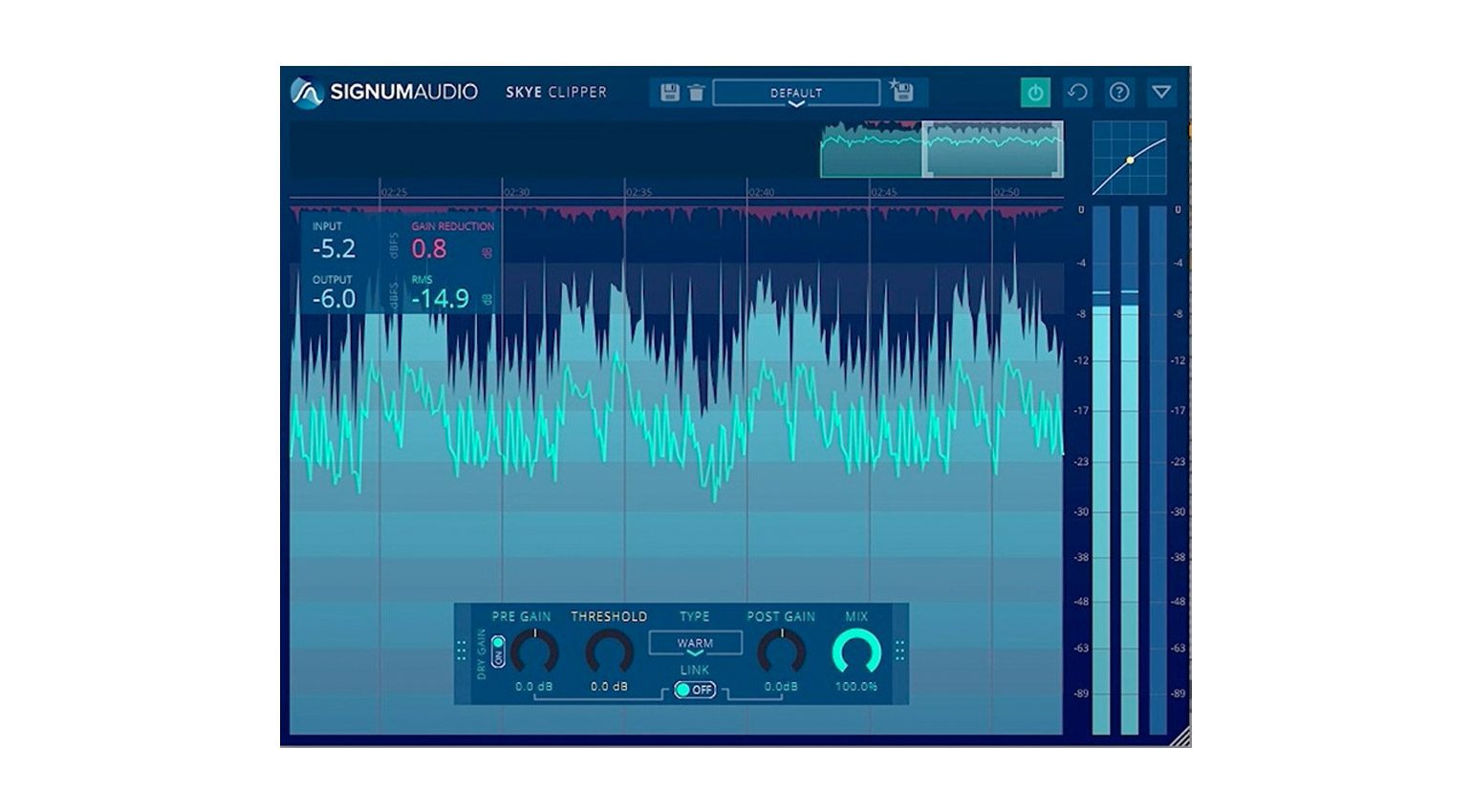Viewport: 1472px width, 812px height.
Task: Click the 02:40 timeline marker
Action: pos(761,192)
